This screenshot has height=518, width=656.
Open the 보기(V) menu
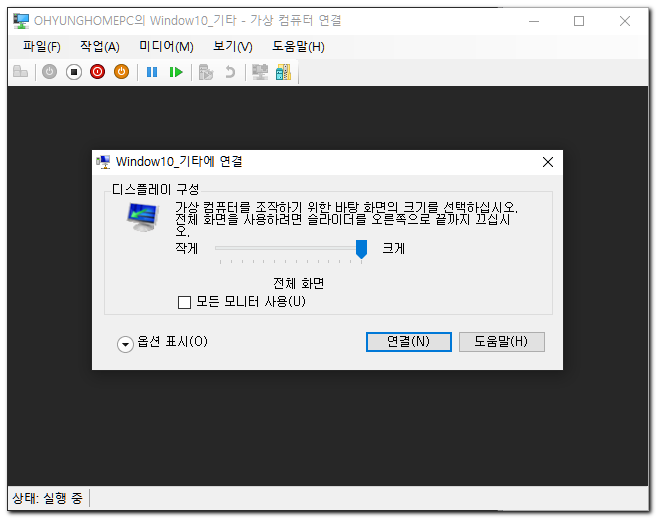[x=232, y=46]
